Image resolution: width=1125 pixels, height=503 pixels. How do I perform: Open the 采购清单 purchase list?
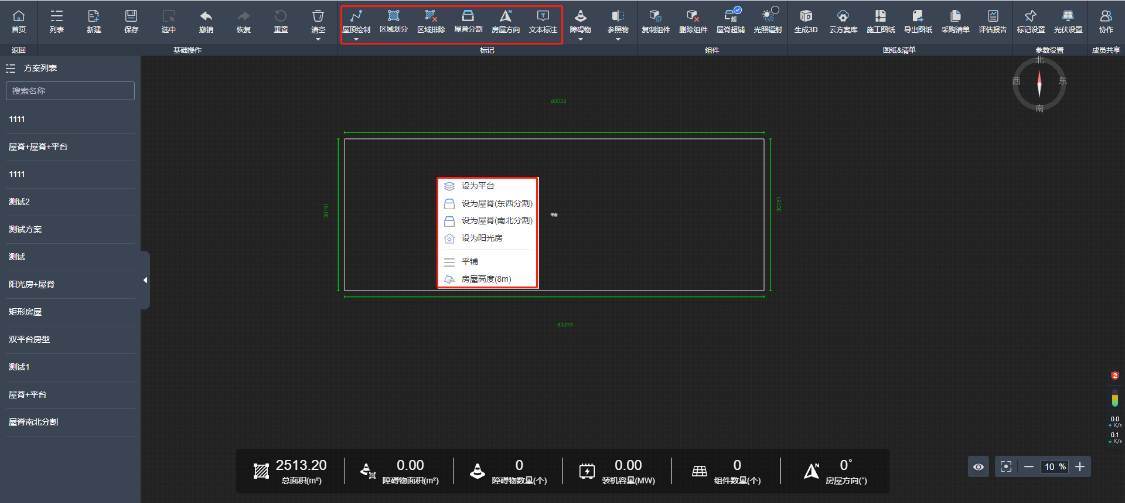click(955, 22)
